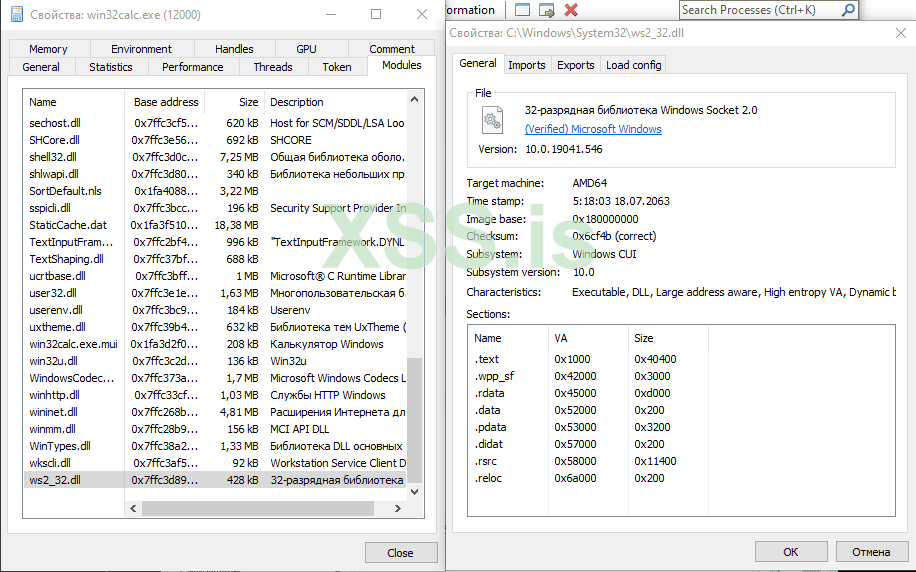Click the win32calc properties title bar icon
Viewport: 916px width, 572px height.
17,15
